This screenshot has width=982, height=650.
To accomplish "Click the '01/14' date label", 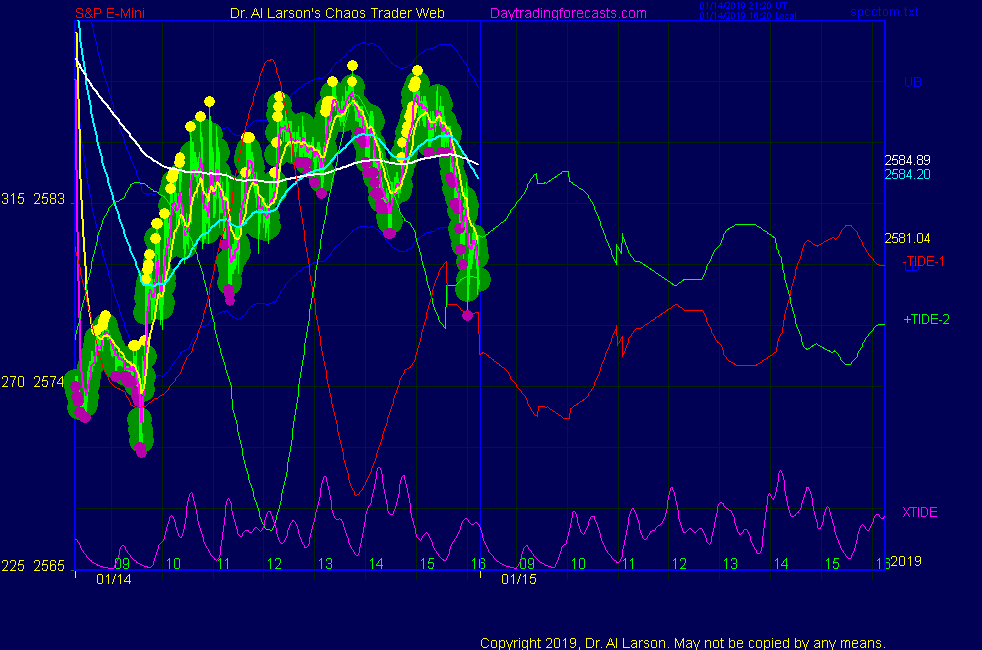I will coord(114,579).
